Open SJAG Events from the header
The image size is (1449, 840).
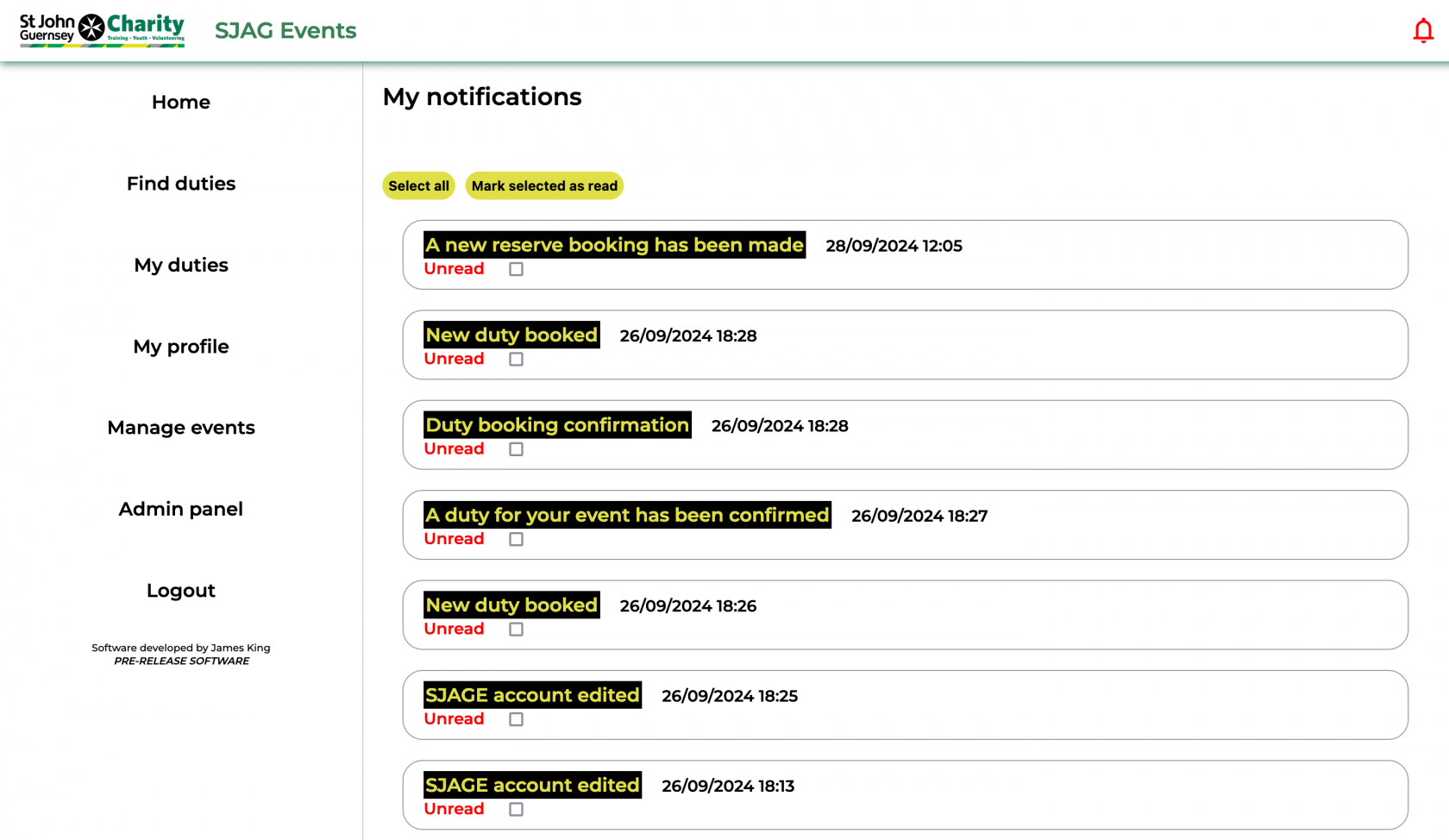pos(285,31)
